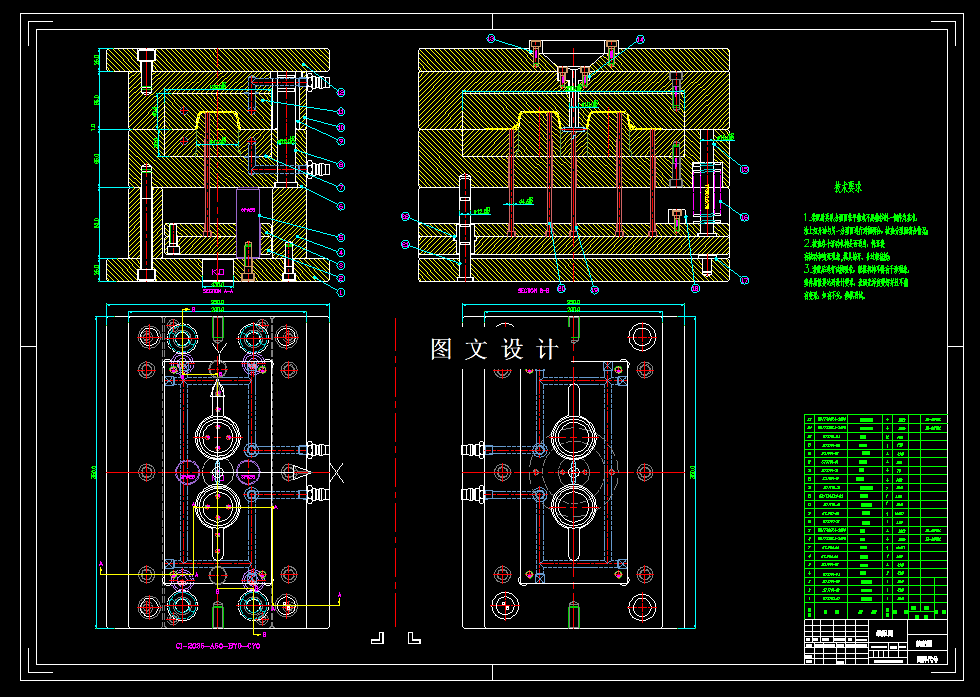This screenshot has height=697, width=980.
Task: Click the SECTION B-B label
Action: [534, 291]
